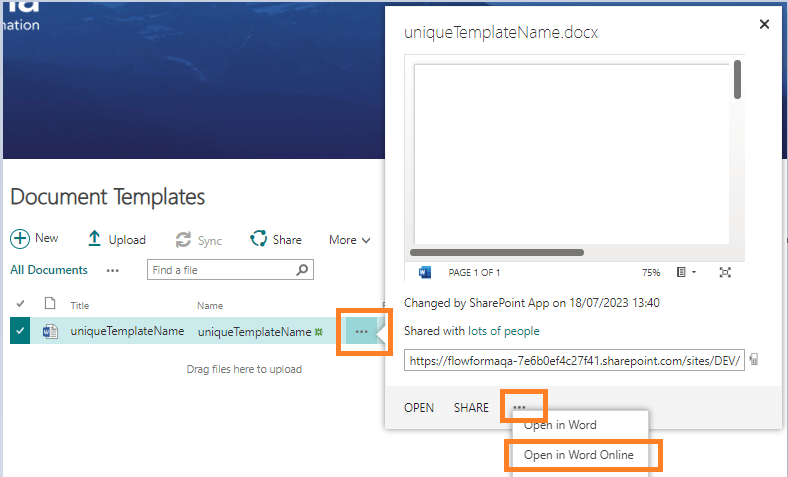Sort by the Name column header

(210, 306)
